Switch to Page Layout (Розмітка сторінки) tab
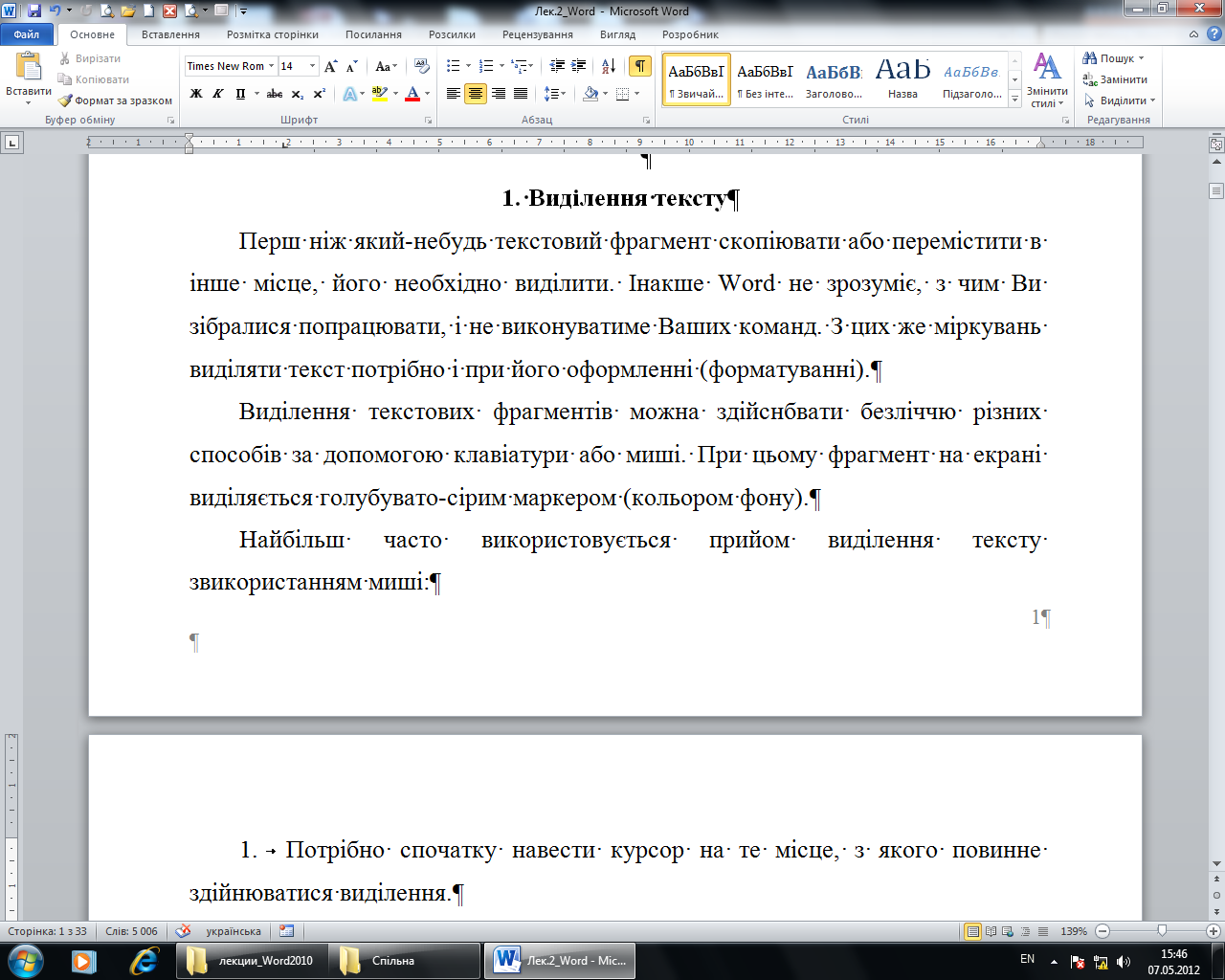The height and width of the screenshot is (980, 1225). point(273,34)
